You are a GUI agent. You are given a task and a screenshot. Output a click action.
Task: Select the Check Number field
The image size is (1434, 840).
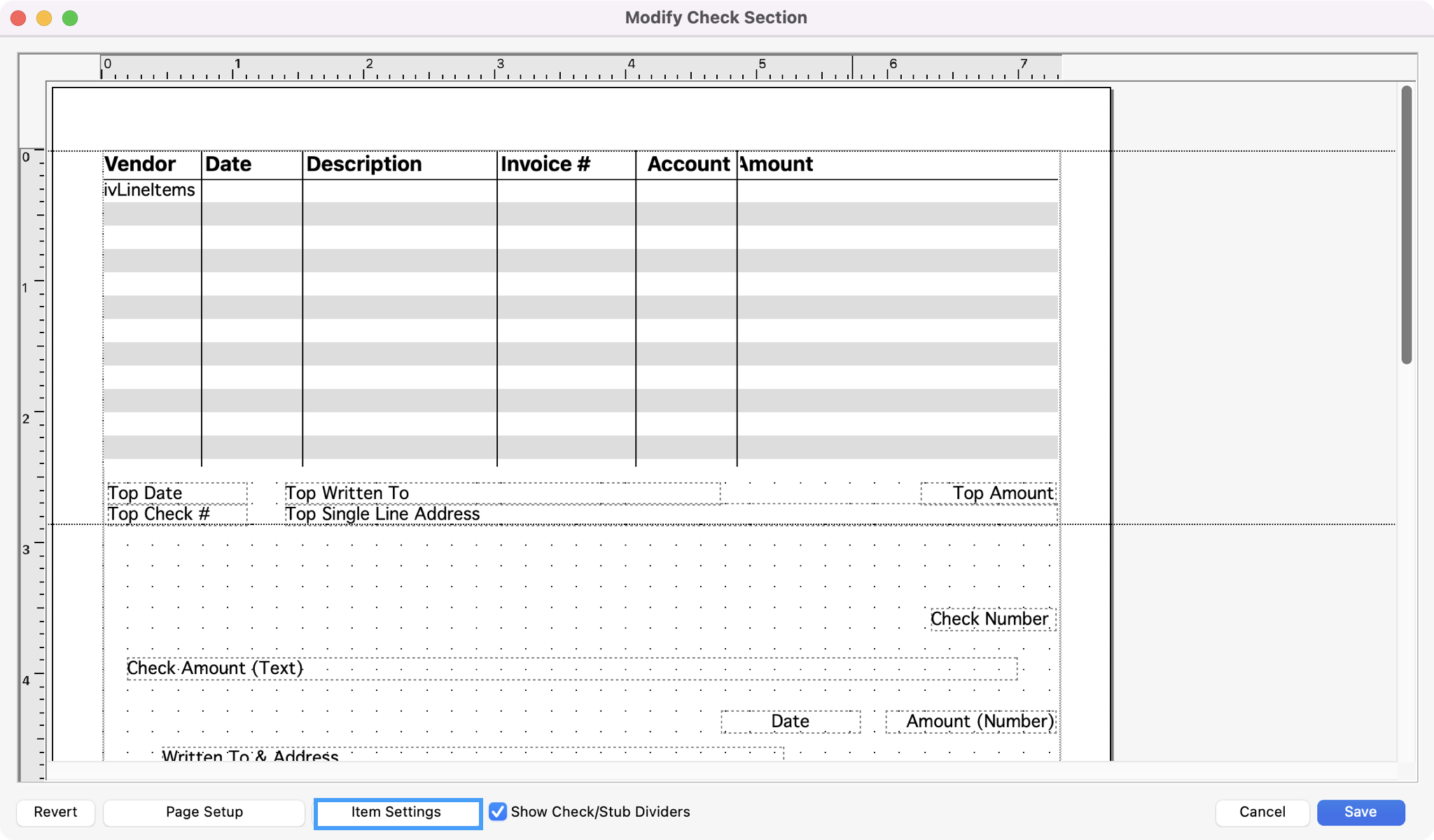point(992,619)
